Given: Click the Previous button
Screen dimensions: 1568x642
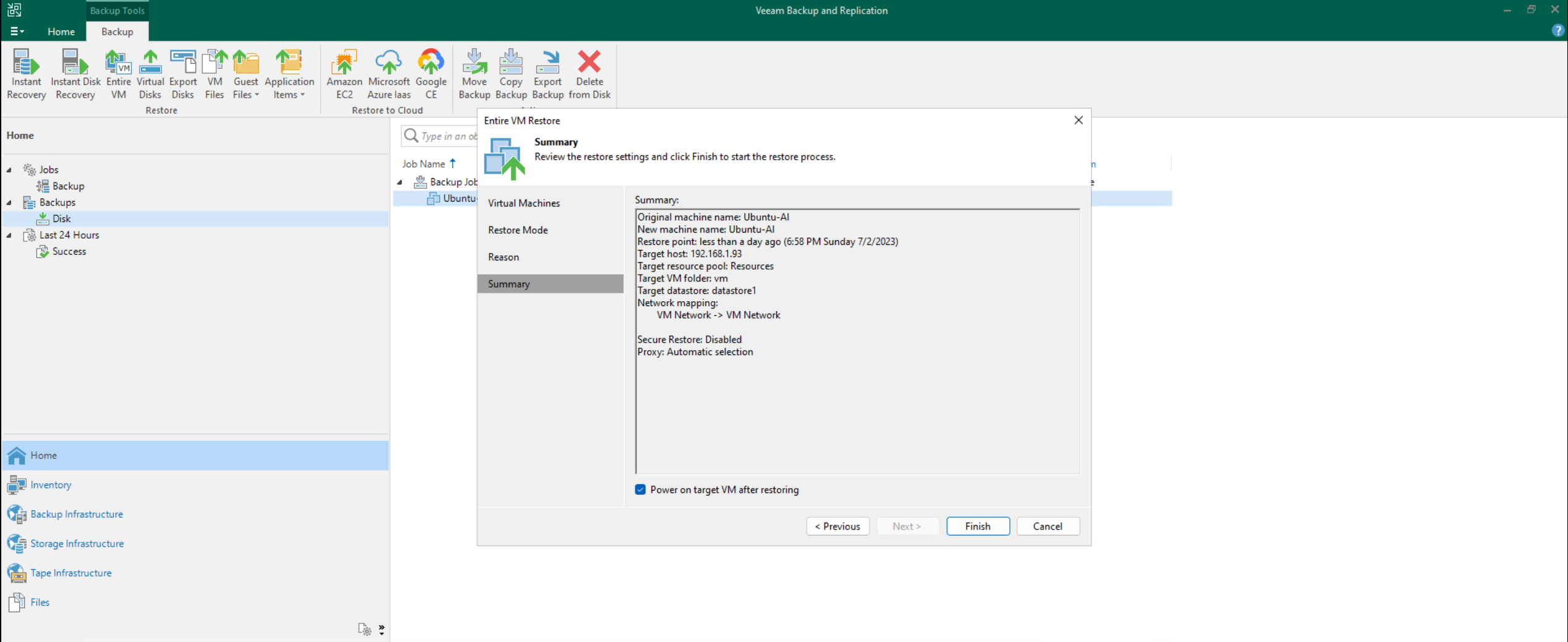Looking at the screenshot, I should point(837,526).
